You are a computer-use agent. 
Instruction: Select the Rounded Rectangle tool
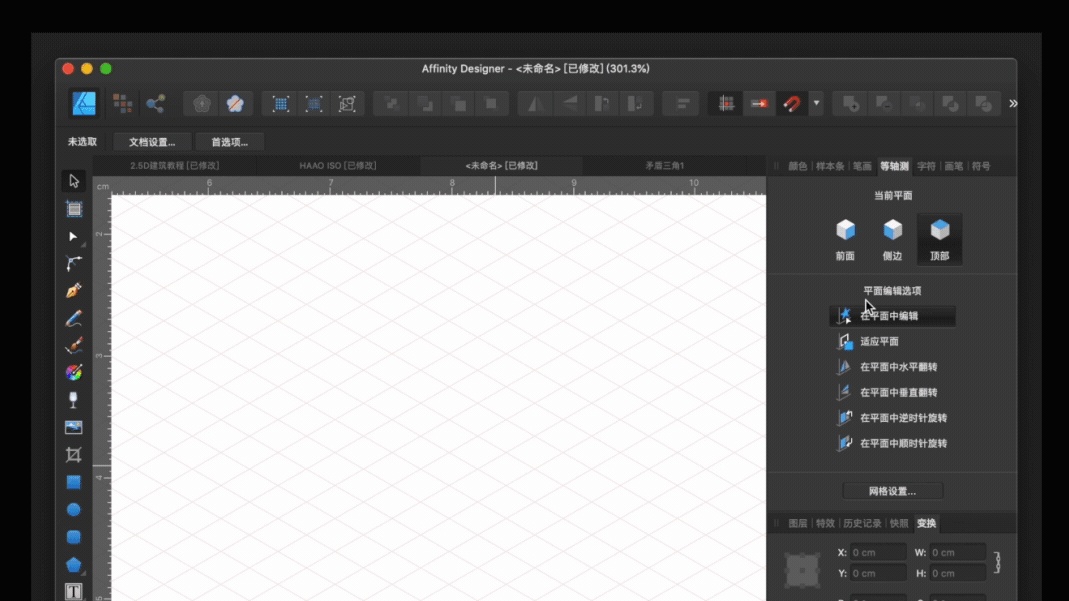tap(74, 537)
